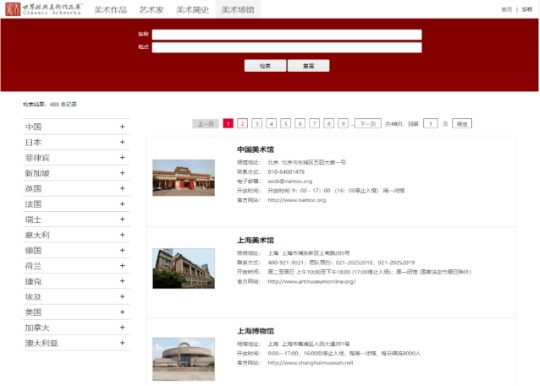Open the 艺术家 tab
Screen dimensions: 540x386
[x=151, y=10]
